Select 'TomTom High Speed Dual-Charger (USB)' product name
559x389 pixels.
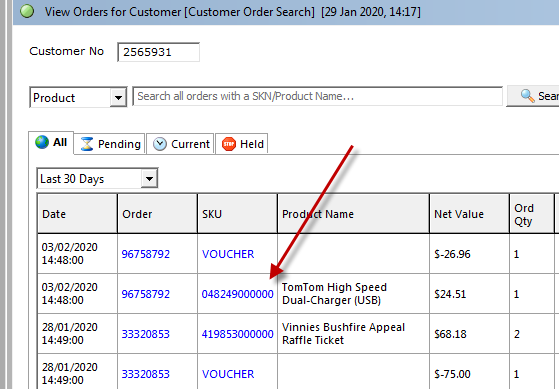point(334,294)
